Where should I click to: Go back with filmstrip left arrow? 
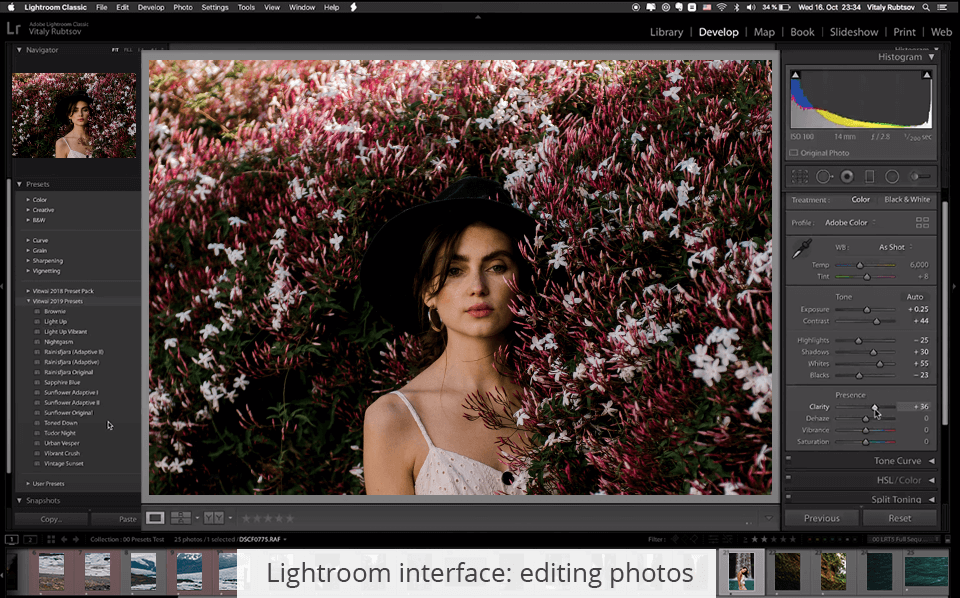64,539
